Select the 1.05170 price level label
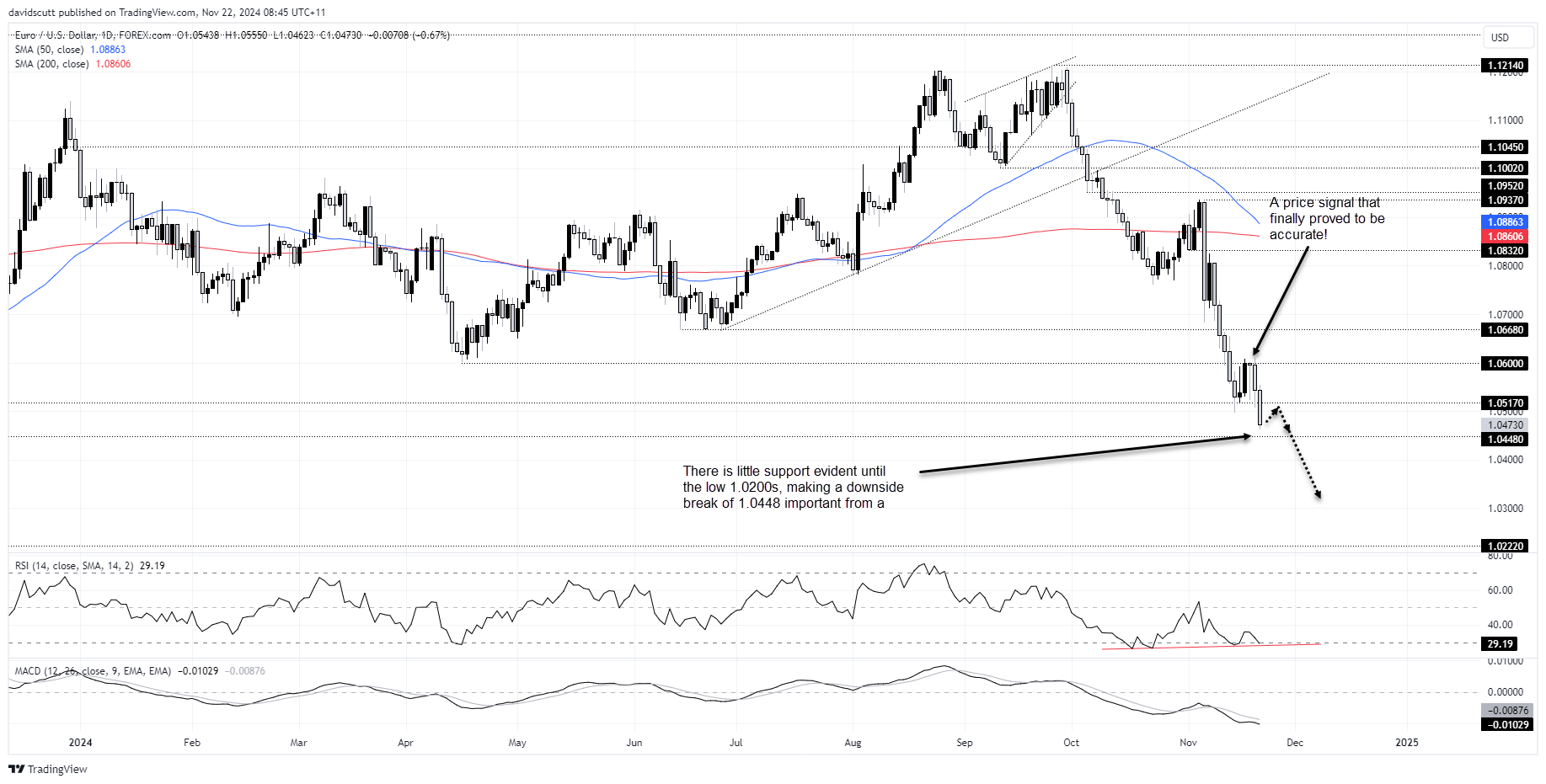1546x784 pixels. pos(1506,403)
